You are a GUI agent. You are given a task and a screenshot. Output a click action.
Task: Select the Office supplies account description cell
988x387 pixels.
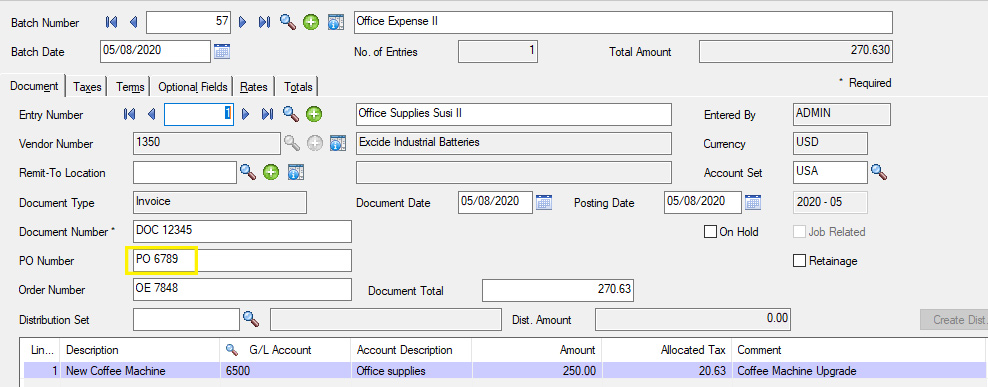[x=411, y=371]
